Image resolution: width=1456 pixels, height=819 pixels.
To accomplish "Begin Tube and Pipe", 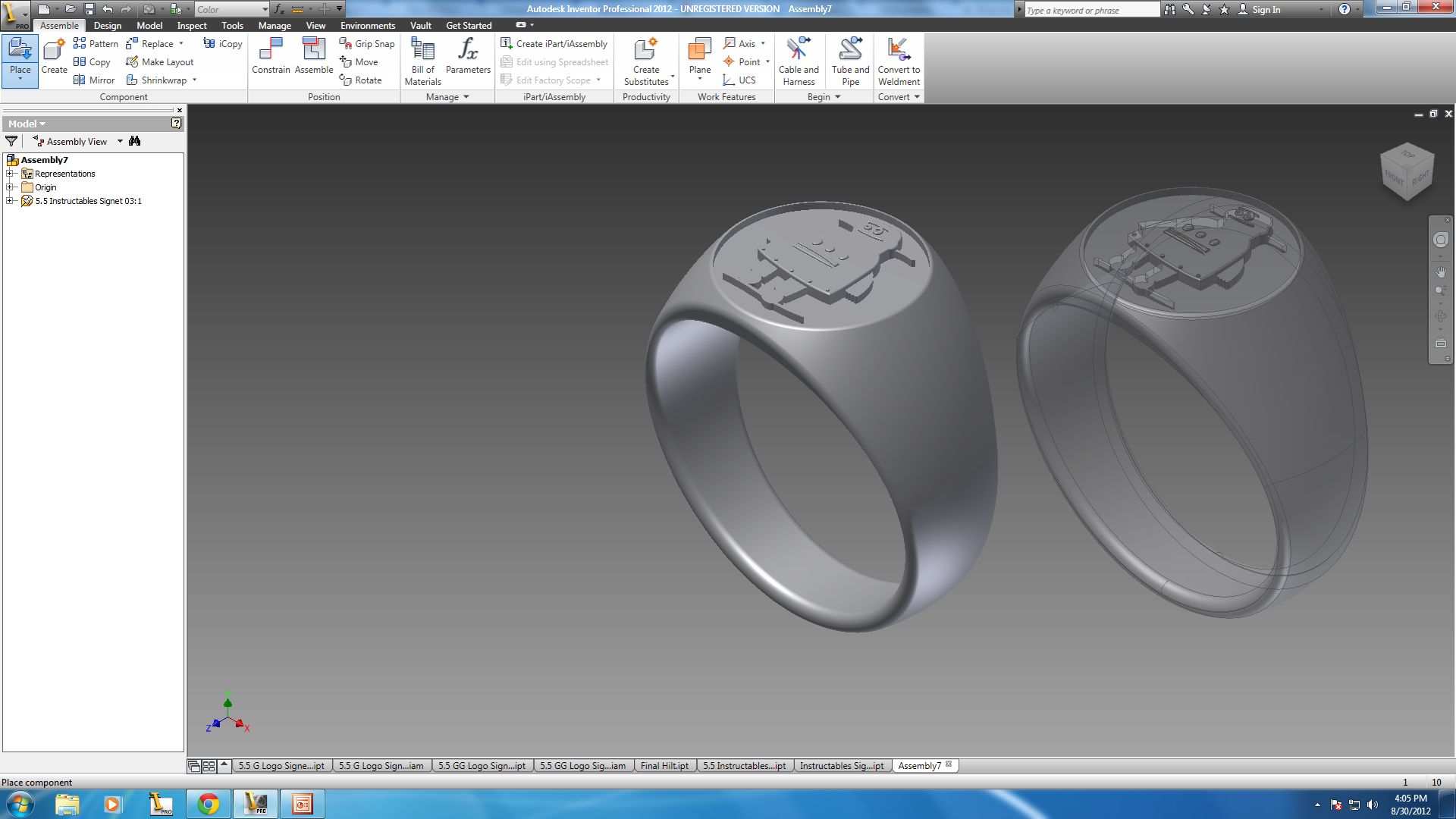I will (850, 61).
